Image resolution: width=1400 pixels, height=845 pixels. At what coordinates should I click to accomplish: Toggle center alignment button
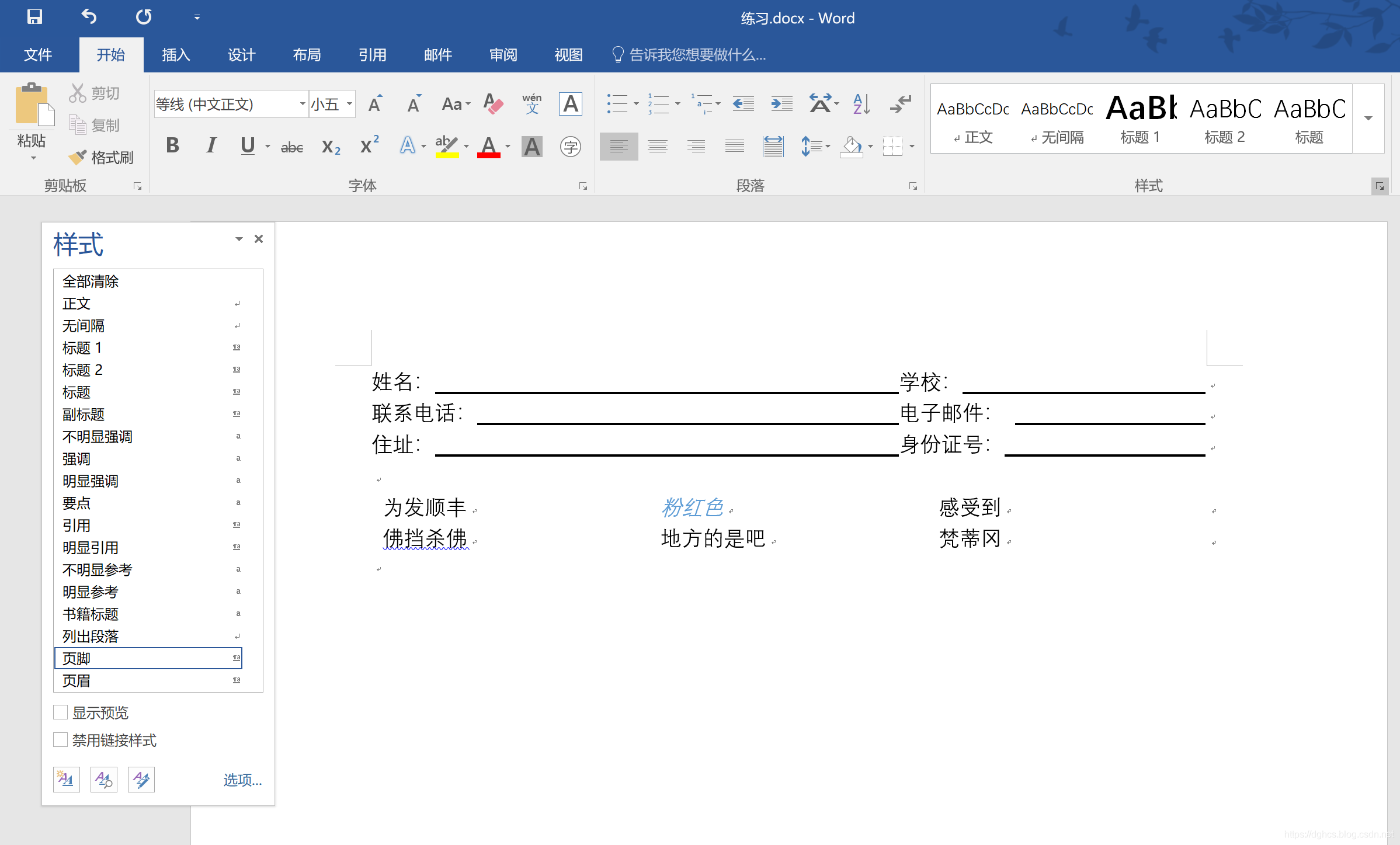(x=657, y=146)
